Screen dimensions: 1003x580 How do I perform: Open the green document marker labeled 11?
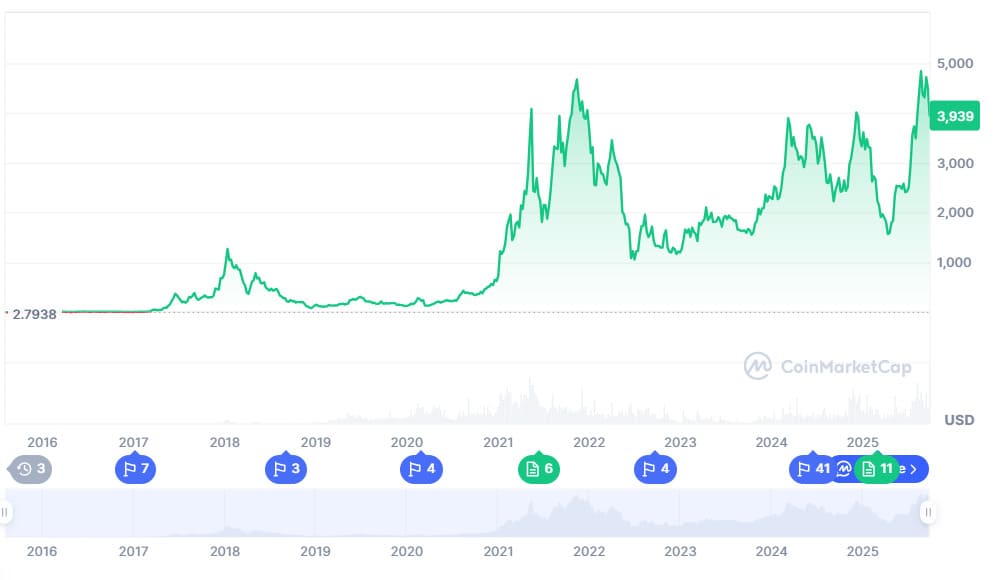[x=877, y=469]
